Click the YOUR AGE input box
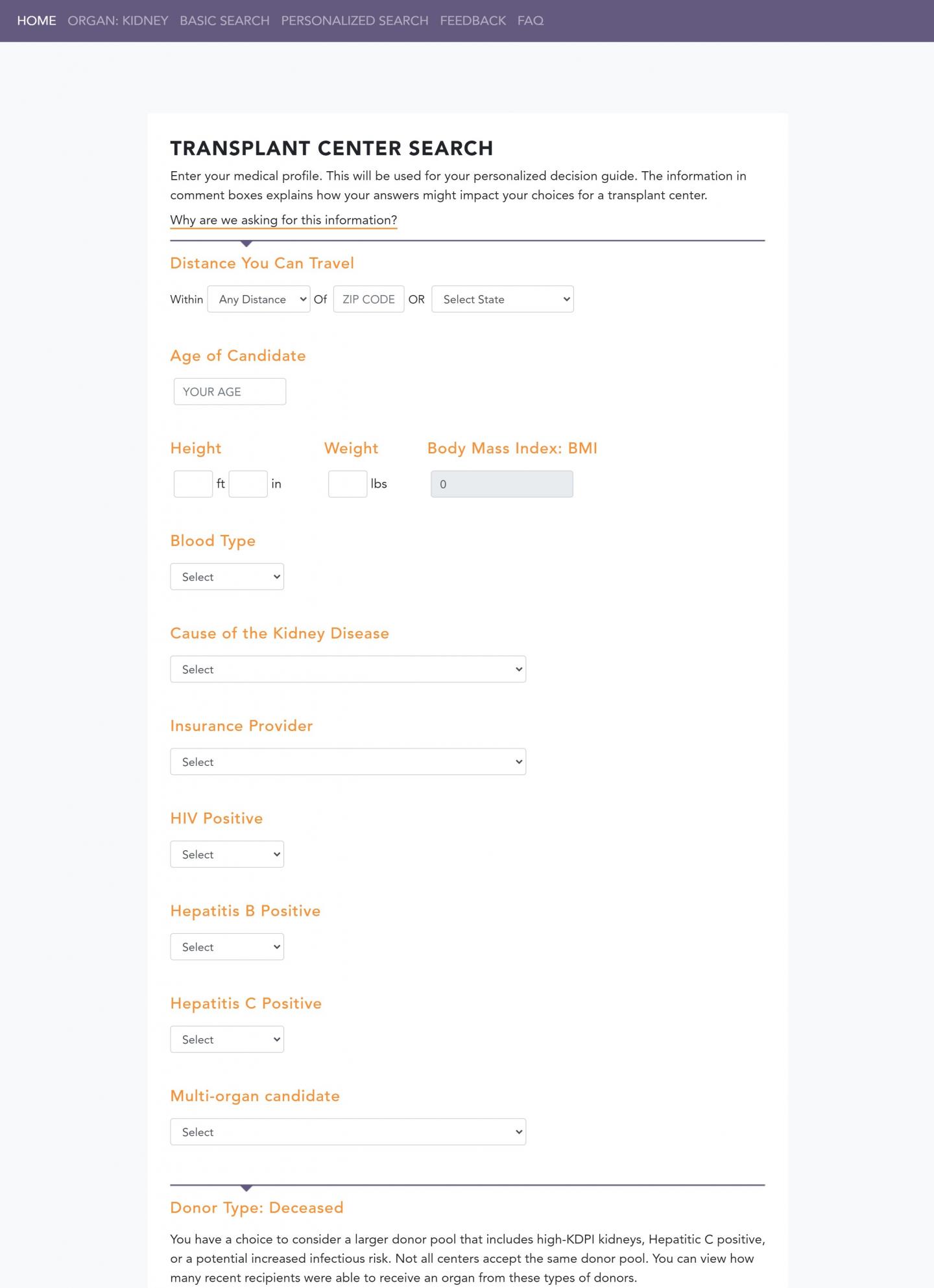This screenshot has height=1288, width=934. click(229, 391)
